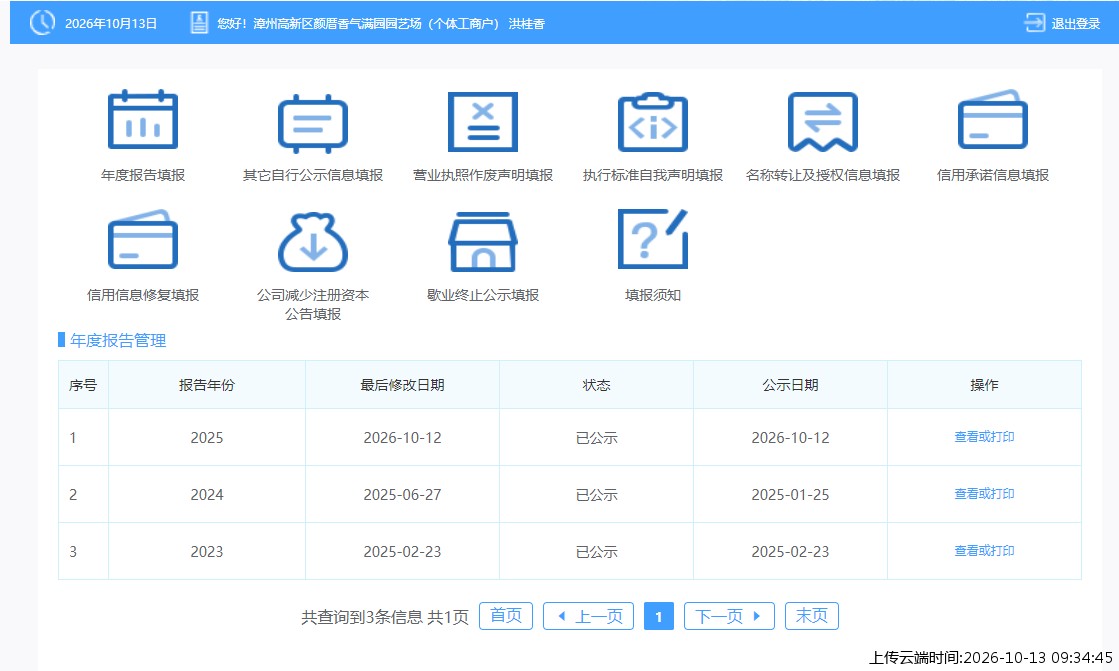Viewport: 1119px width, 671px height.
Task: Select page number 1
Action: click(659, 616)
